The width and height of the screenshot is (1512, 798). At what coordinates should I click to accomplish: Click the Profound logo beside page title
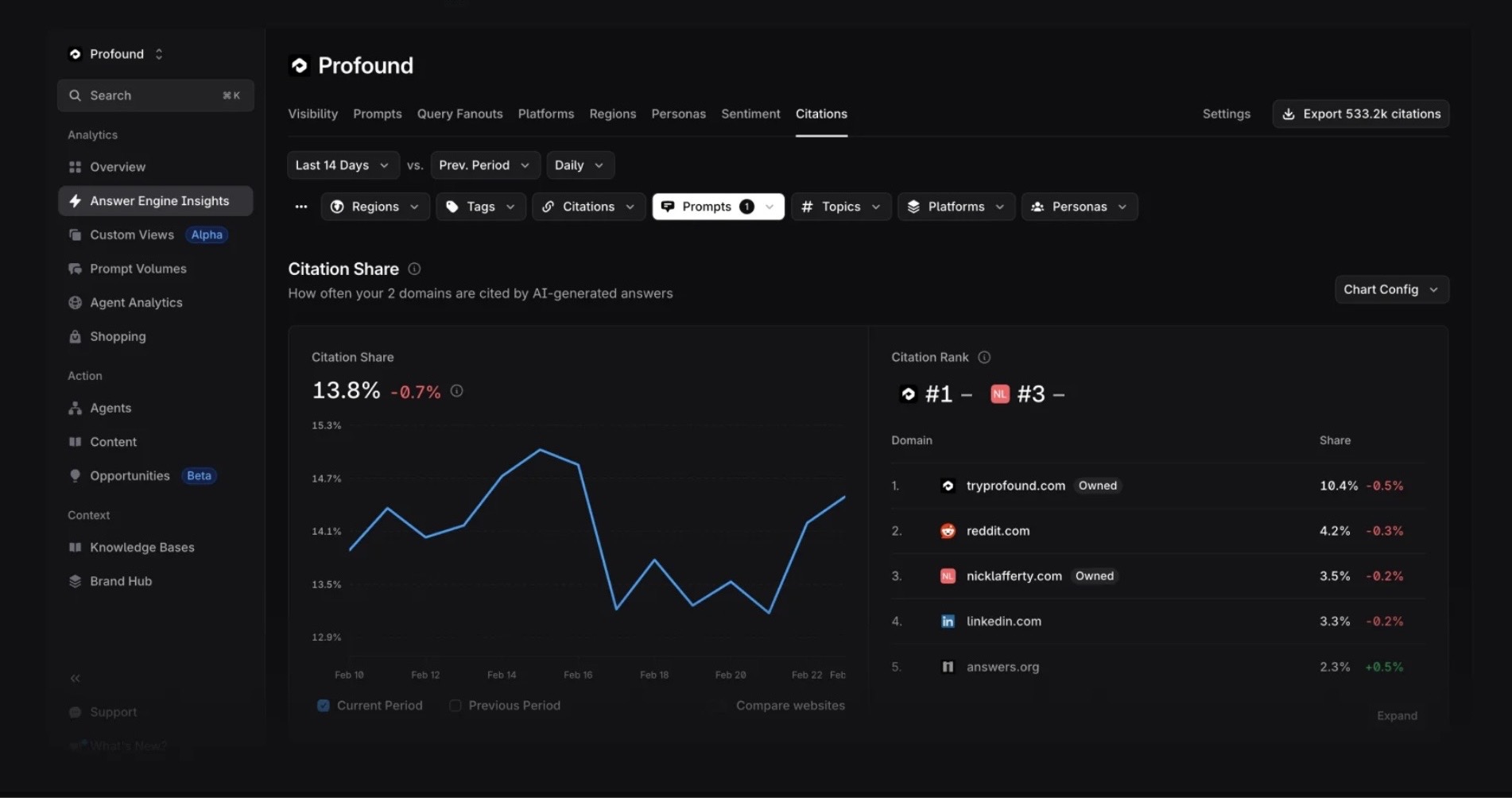299,65
